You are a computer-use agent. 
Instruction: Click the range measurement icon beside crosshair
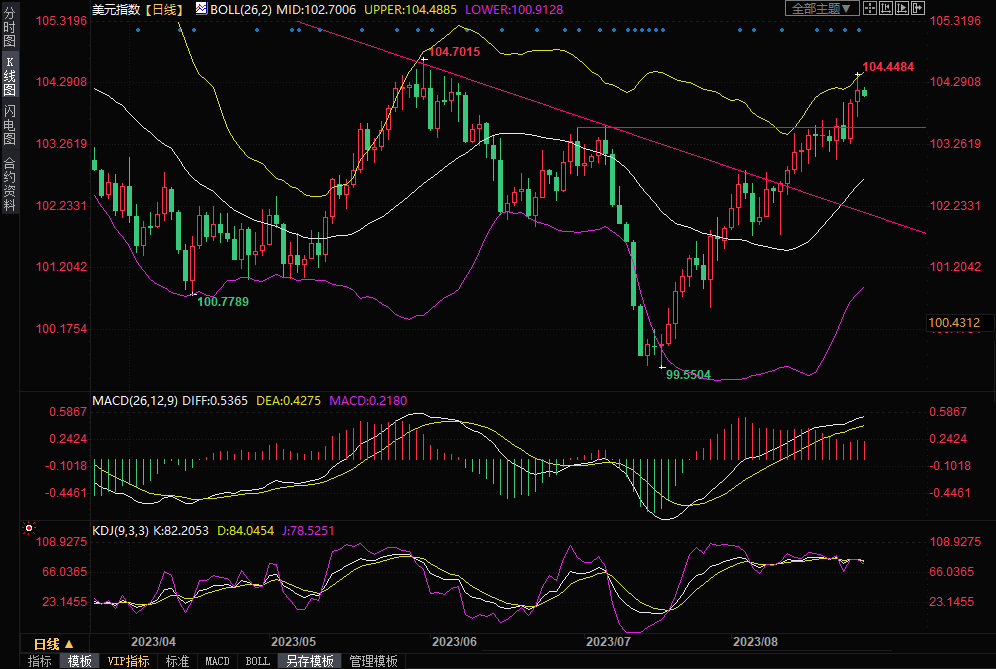pos(886,8)
